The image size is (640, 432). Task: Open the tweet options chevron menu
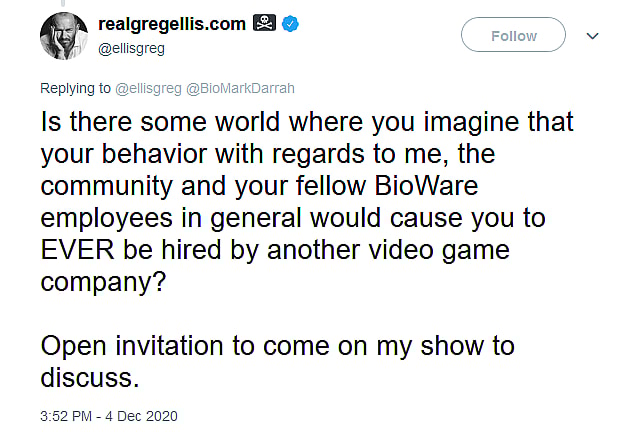pyautogui.click(x=592, y=36)
